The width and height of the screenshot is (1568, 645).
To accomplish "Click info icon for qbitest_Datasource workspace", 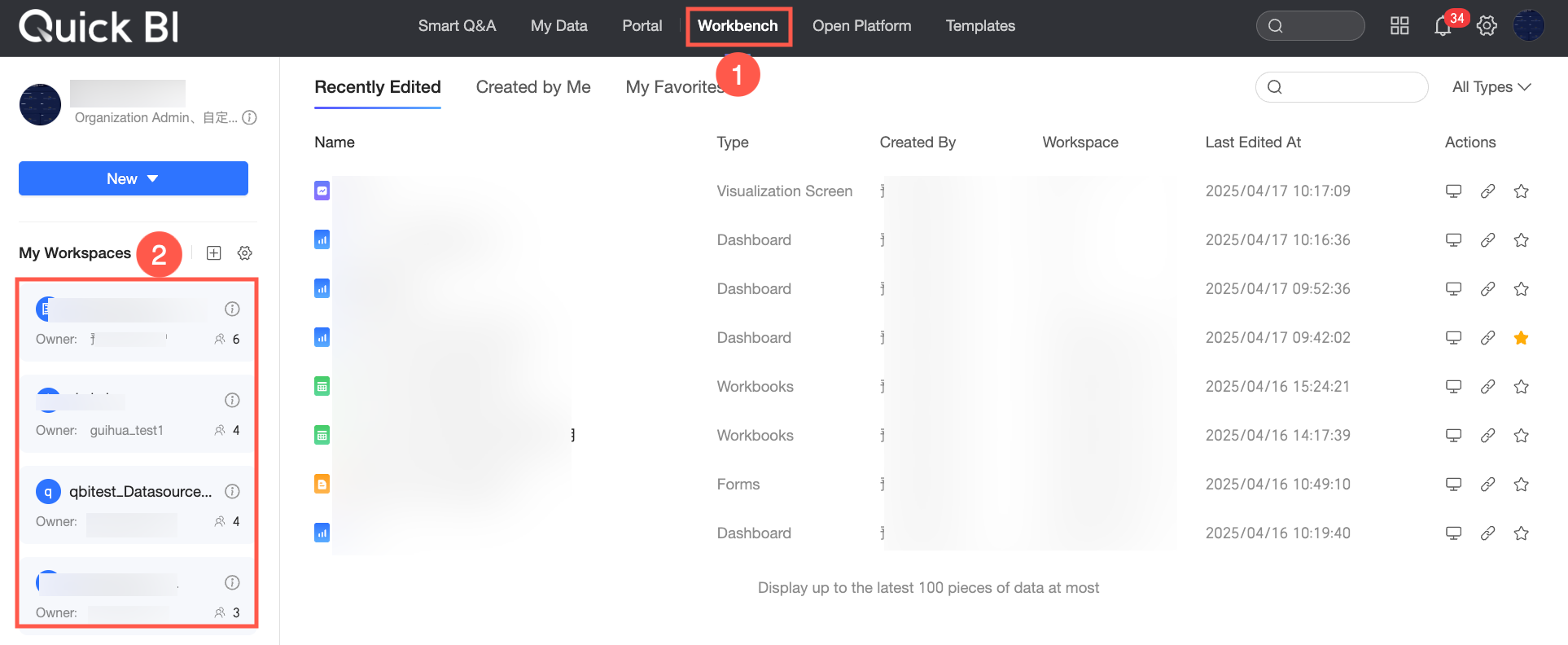I will (232, 491).
